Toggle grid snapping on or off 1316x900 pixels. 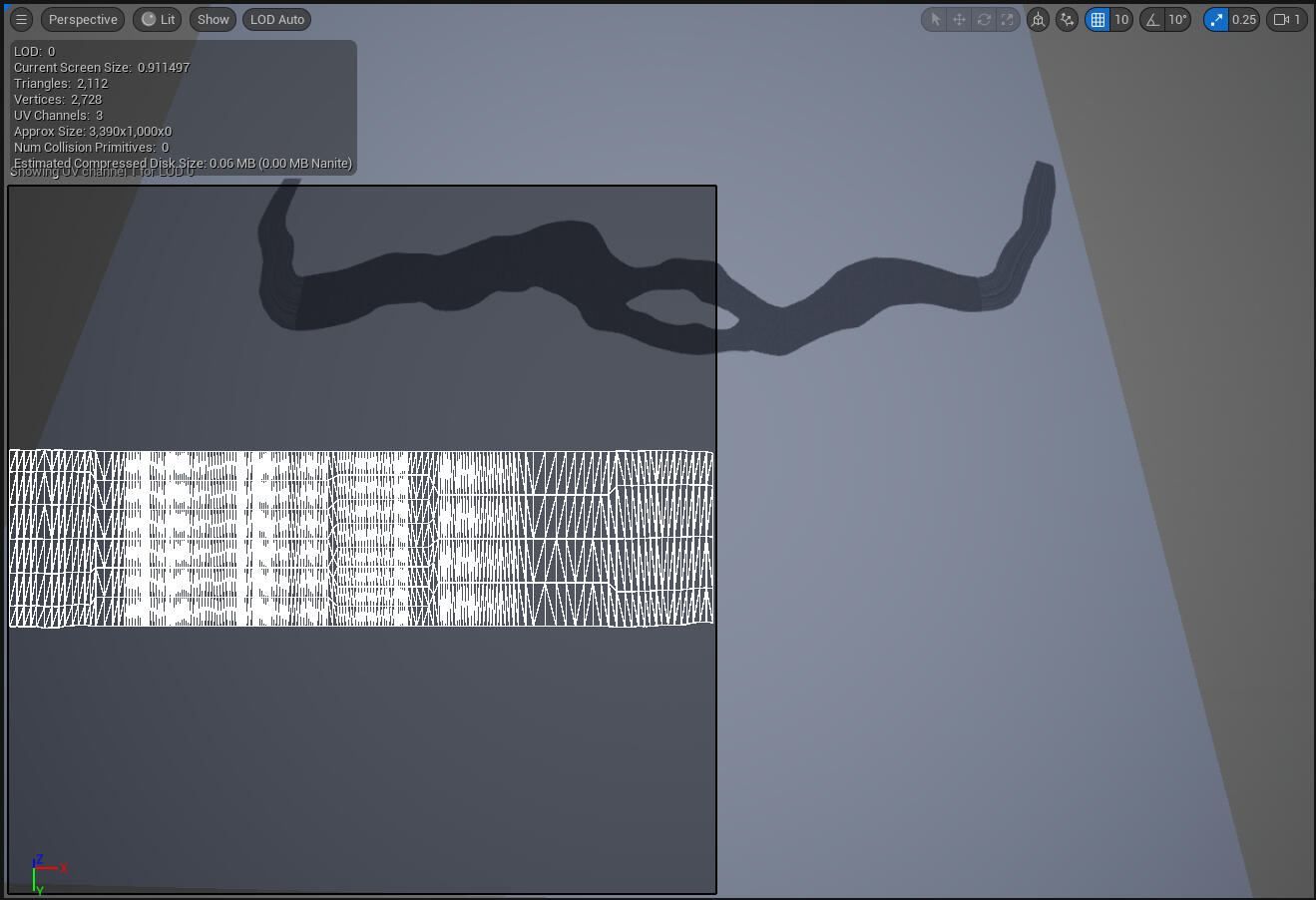point(1097,20)
